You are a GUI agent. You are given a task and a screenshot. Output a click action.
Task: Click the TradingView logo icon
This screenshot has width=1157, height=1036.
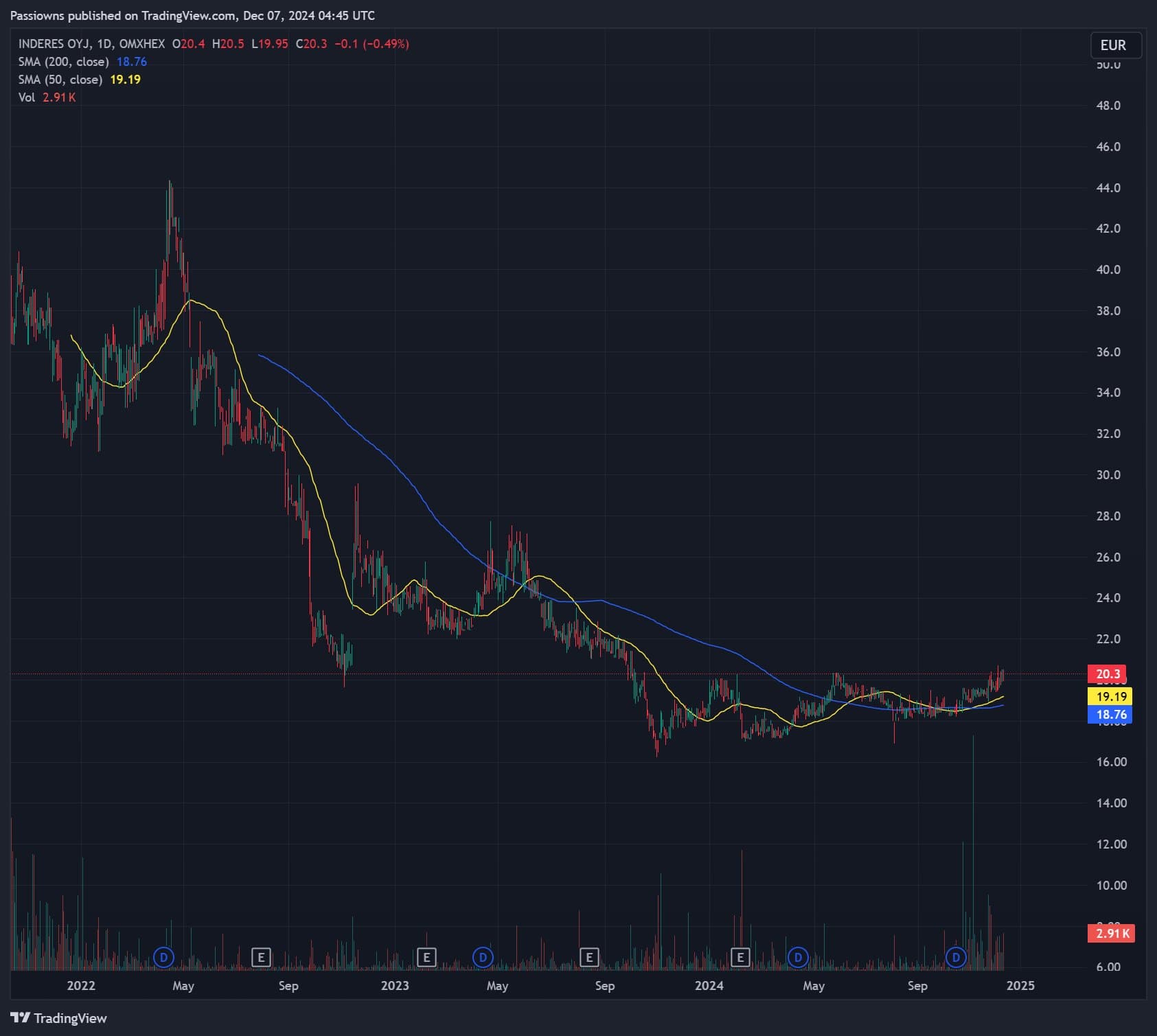coord(20,1017)
